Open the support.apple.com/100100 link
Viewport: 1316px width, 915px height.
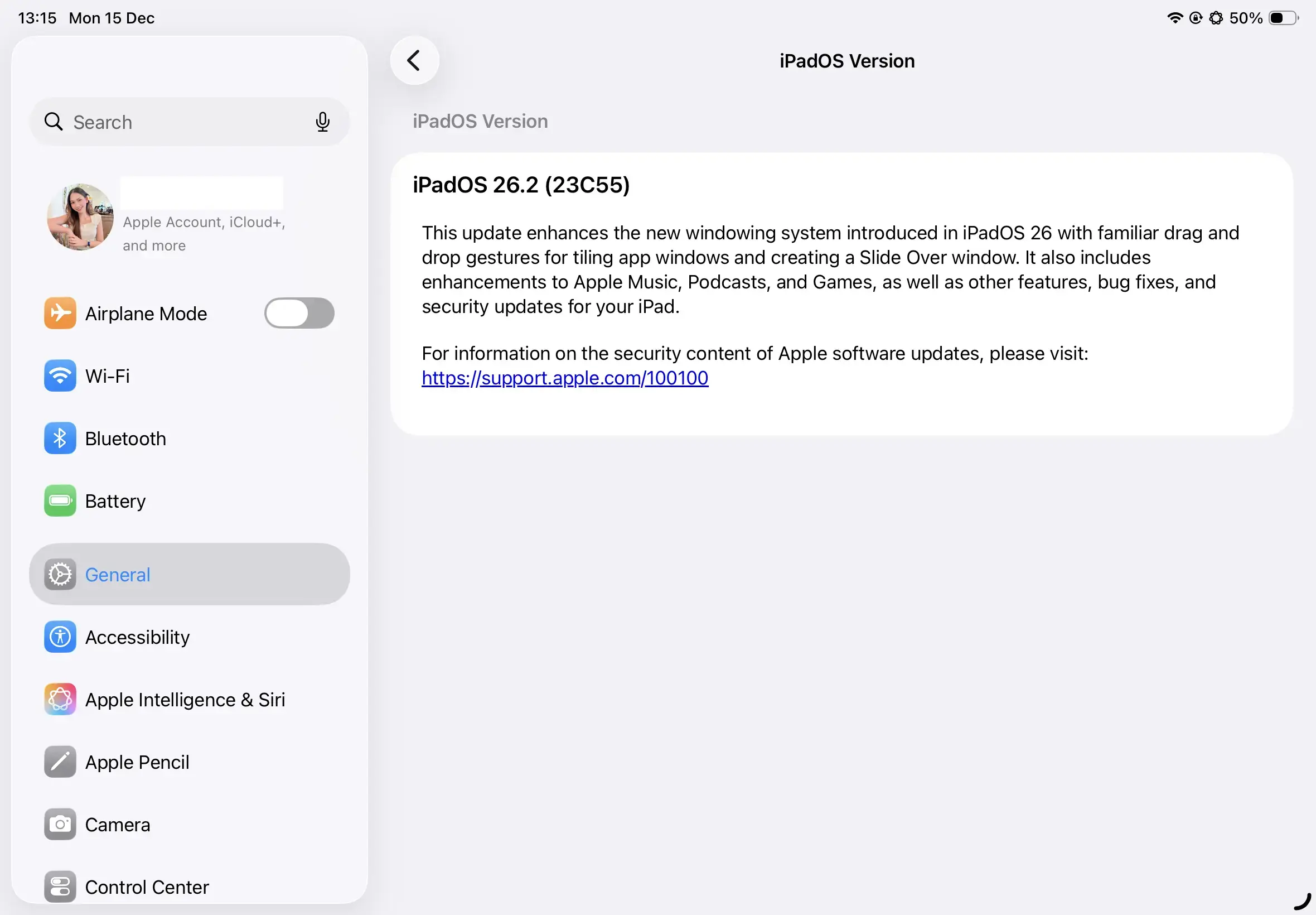[565, 378]
